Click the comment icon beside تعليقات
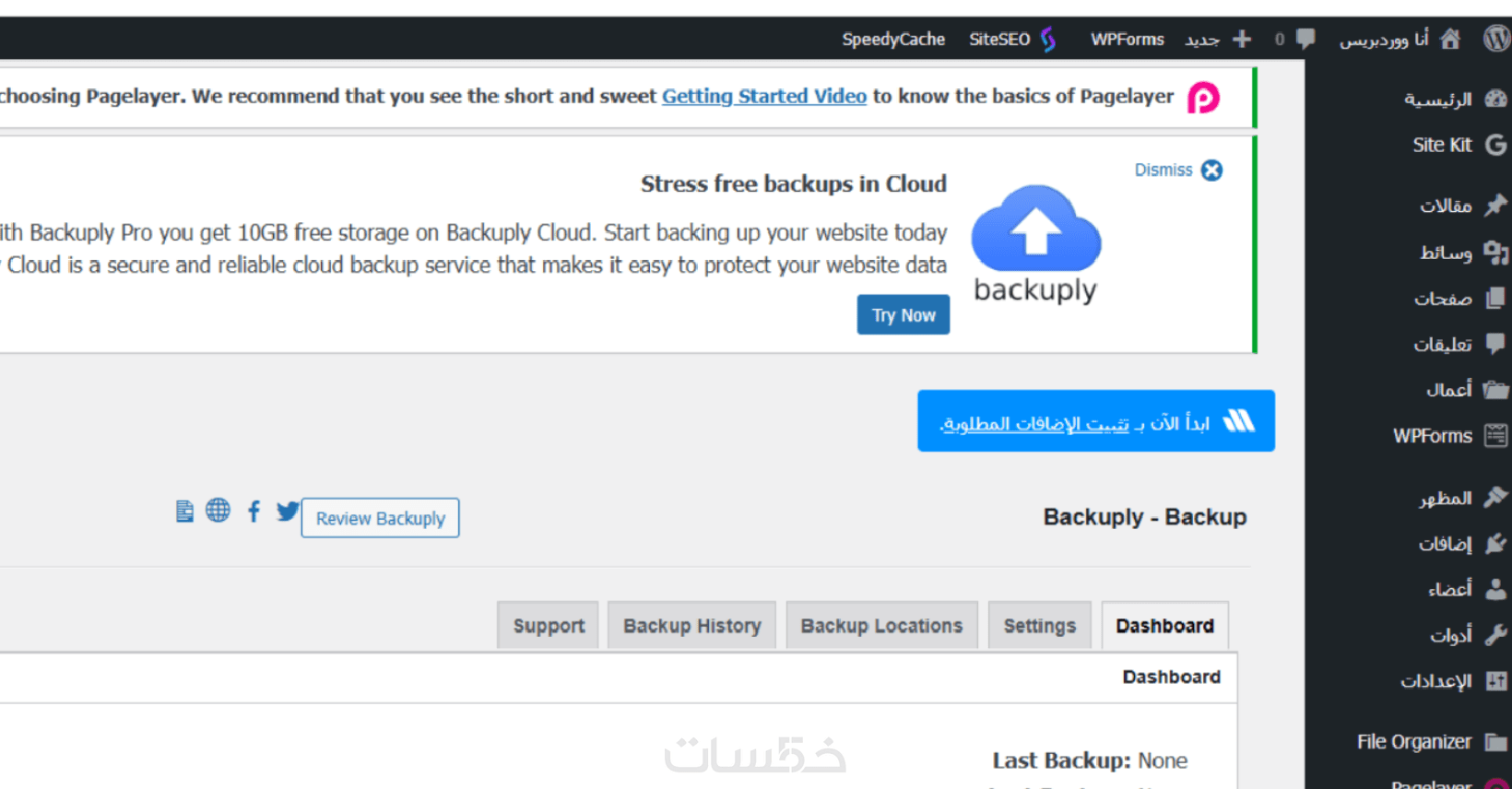This screenshot has height=789, width=1512. [1496, 344]
